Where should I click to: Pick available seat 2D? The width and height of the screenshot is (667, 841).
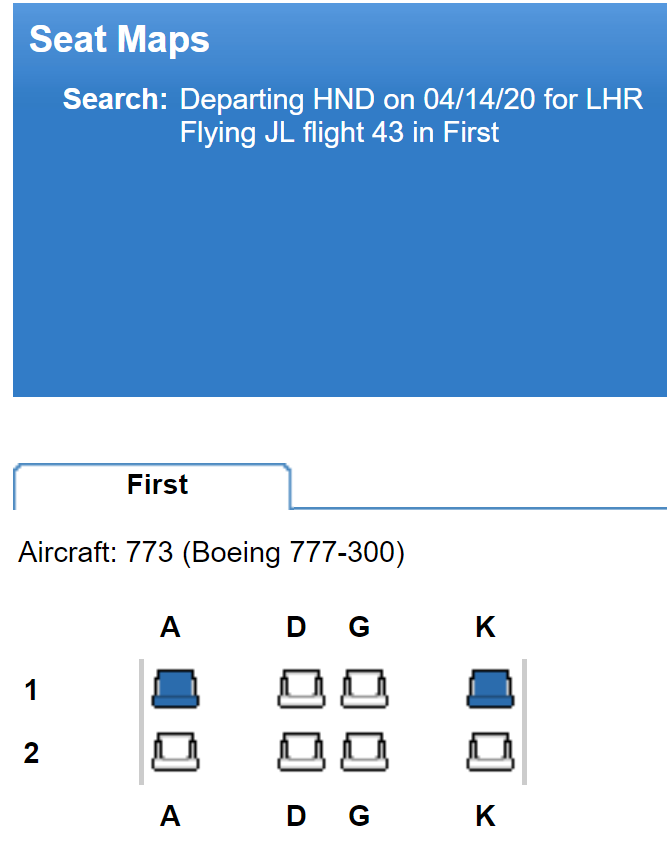click(x=301, y=752)
